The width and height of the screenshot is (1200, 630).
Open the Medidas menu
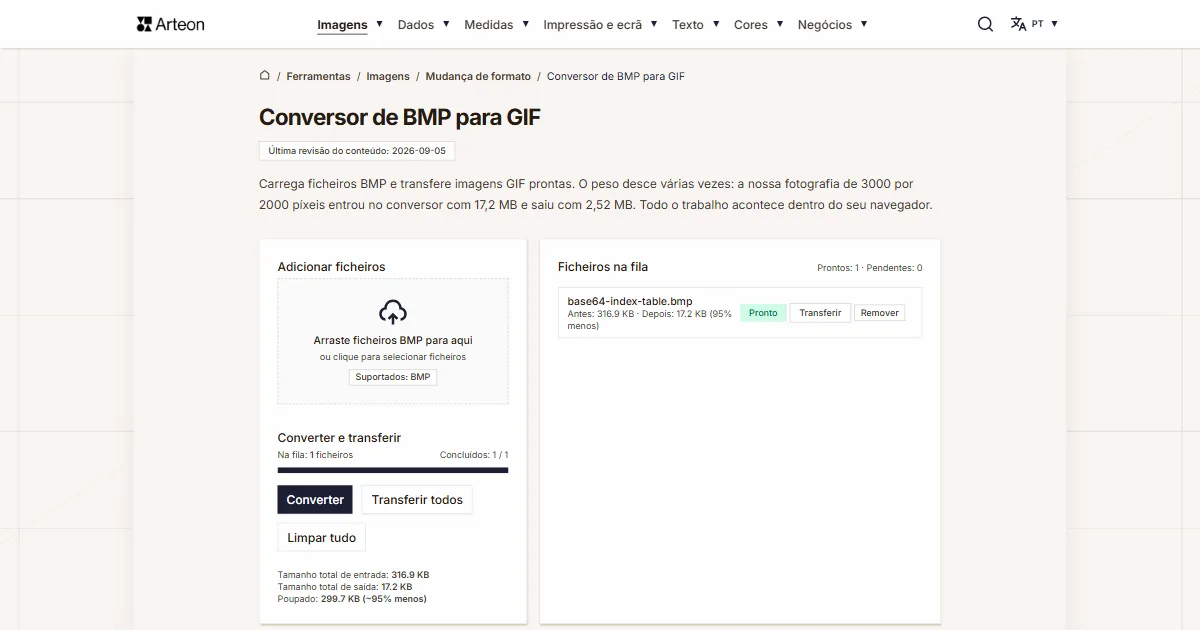[x=489, y=25]
